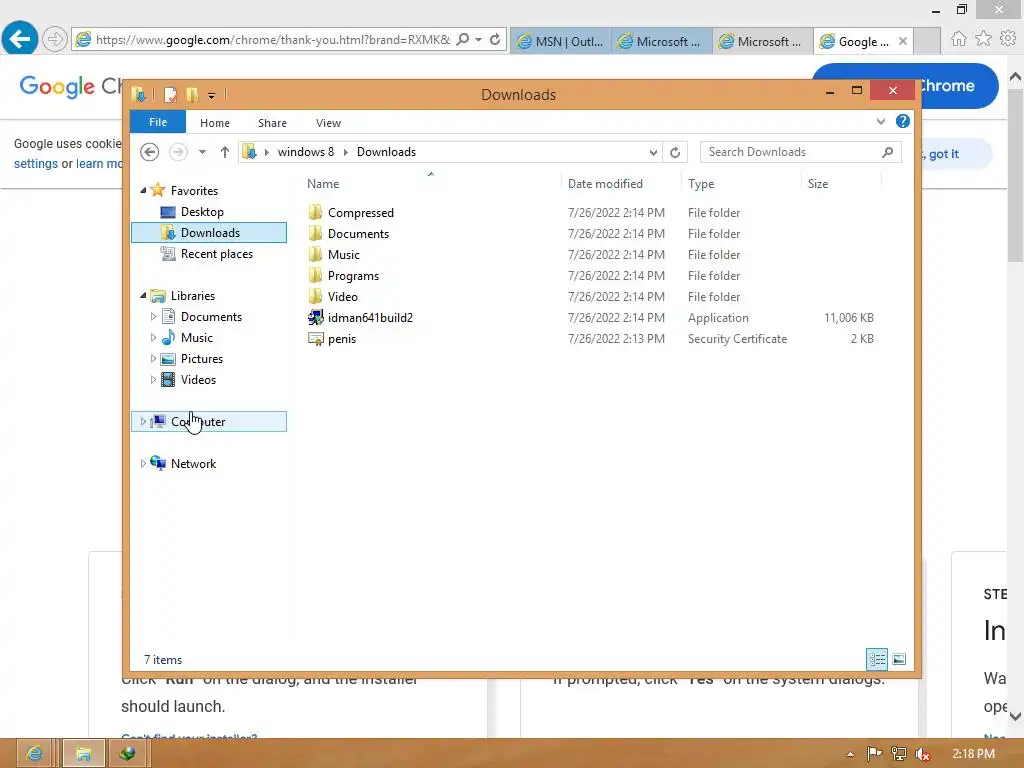This screenshot has width=1024, height=768.
Task: Close the Google browser tab
Action: click(903, 41)
